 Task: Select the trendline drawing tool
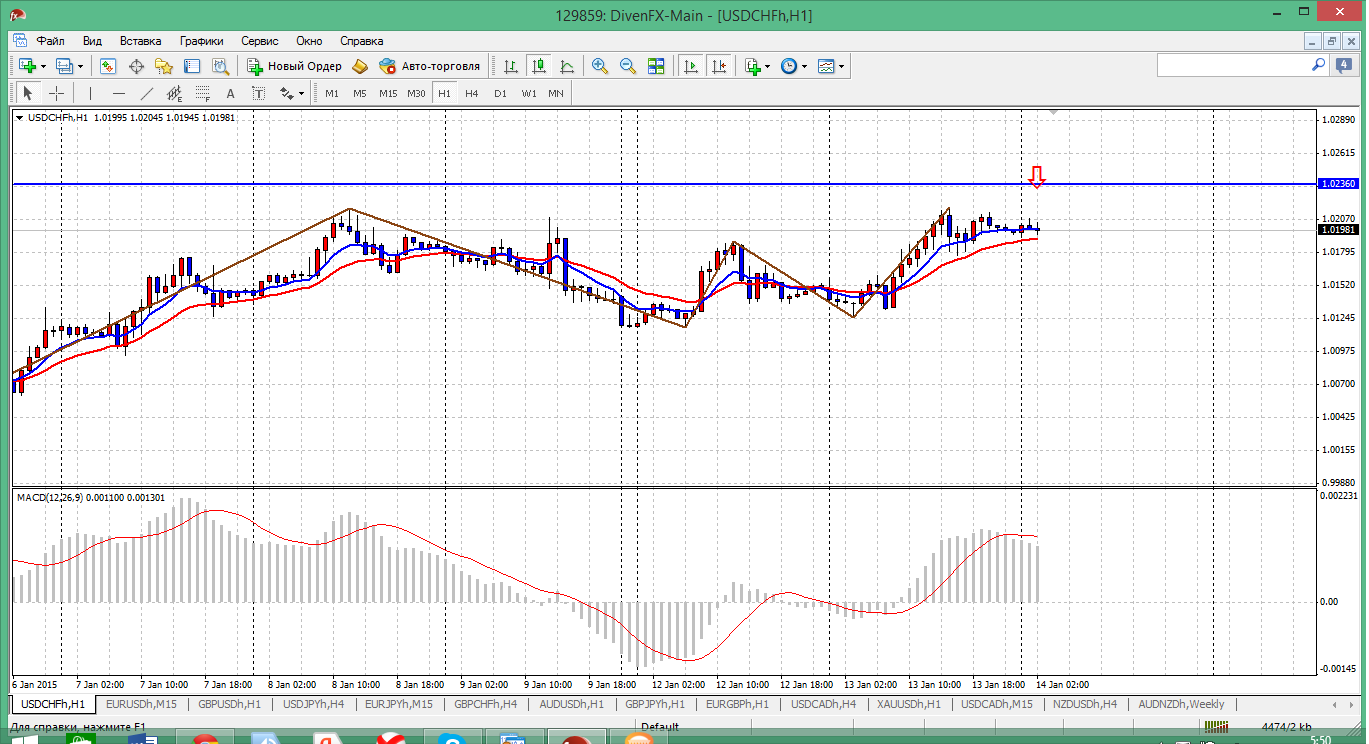[147, 93]
